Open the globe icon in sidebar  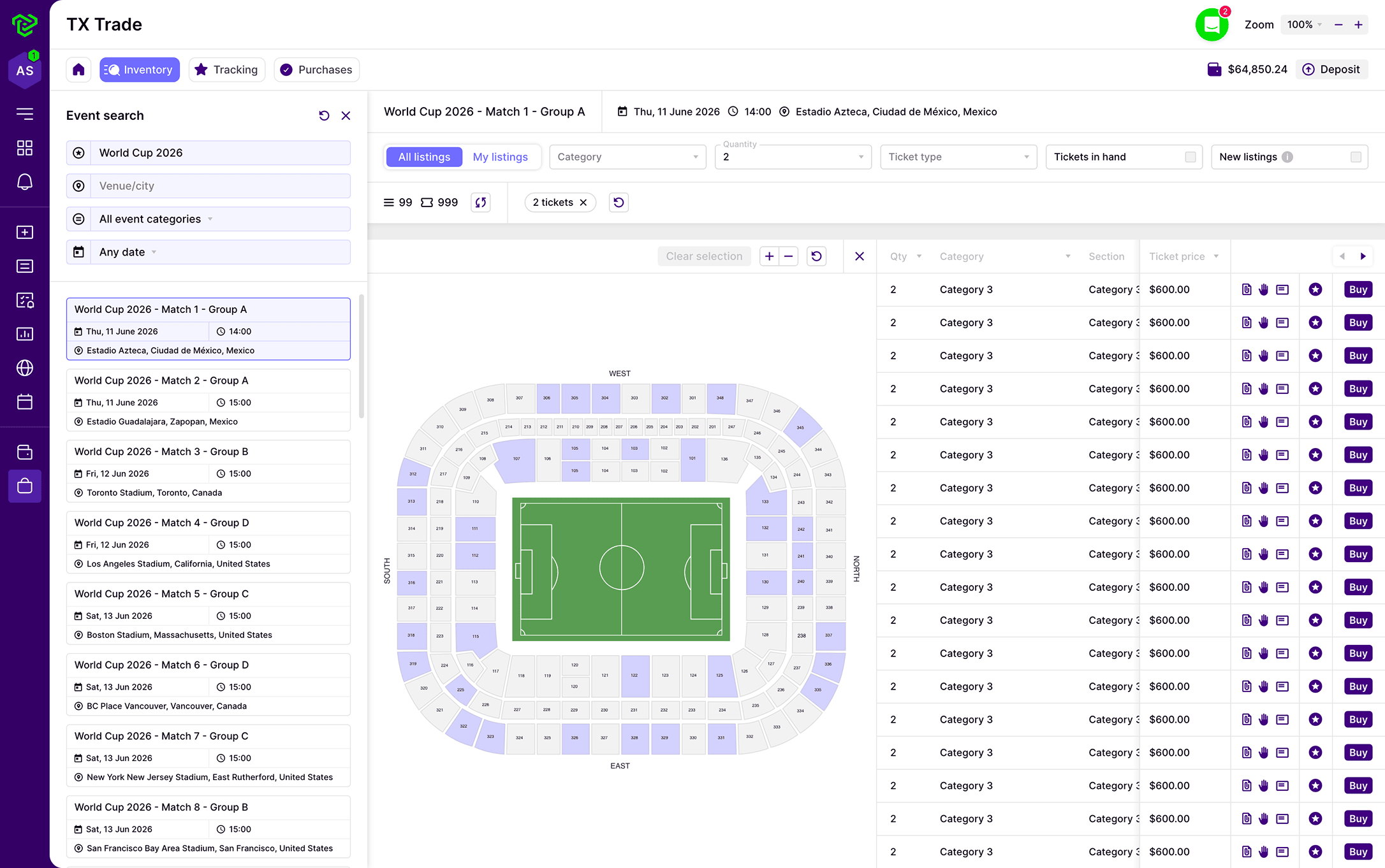pyautogui.click(x=25, y=368)
